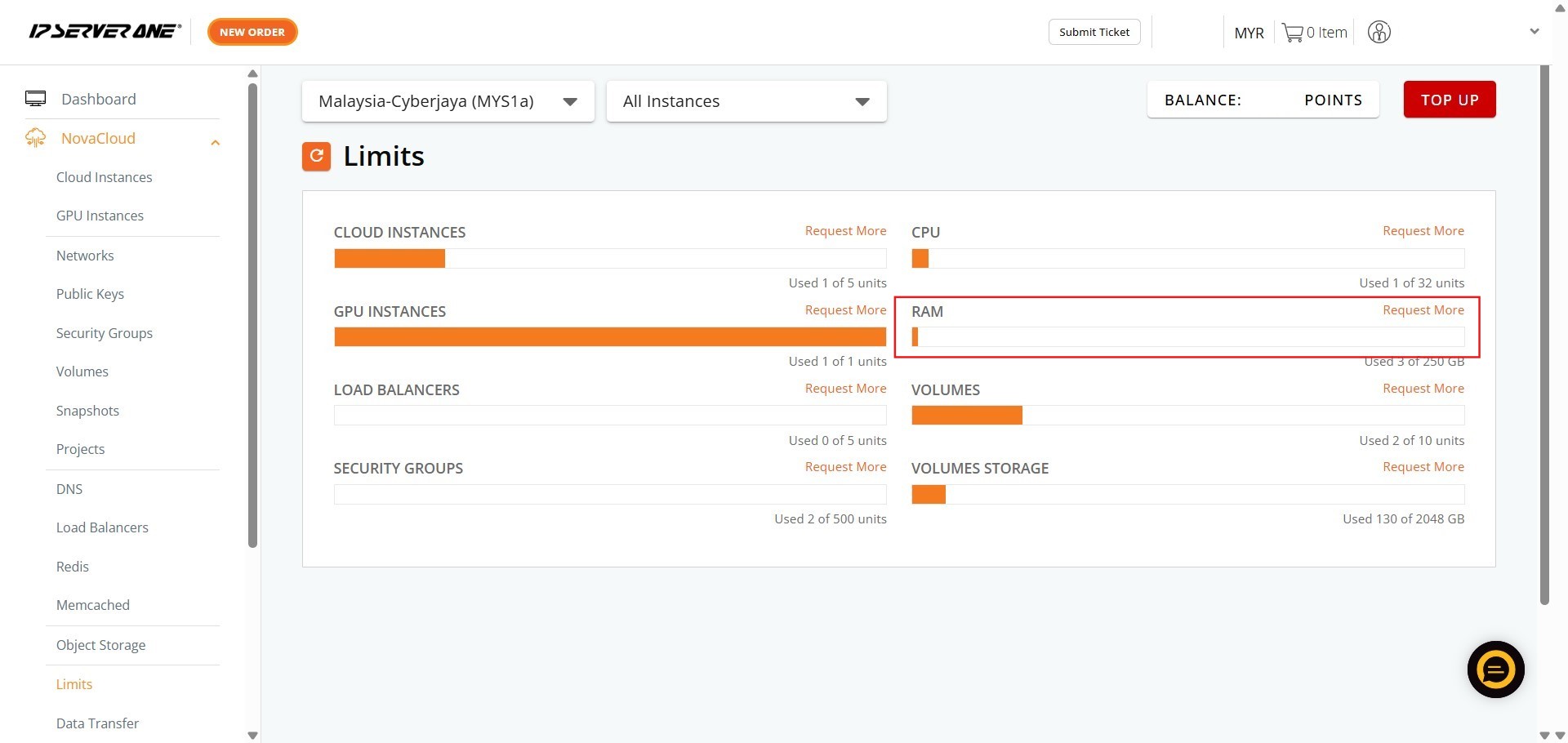The height and width of the screenshot is (743, 1568).
Task: Click the Submit Ticket button
Action: 1094,32
